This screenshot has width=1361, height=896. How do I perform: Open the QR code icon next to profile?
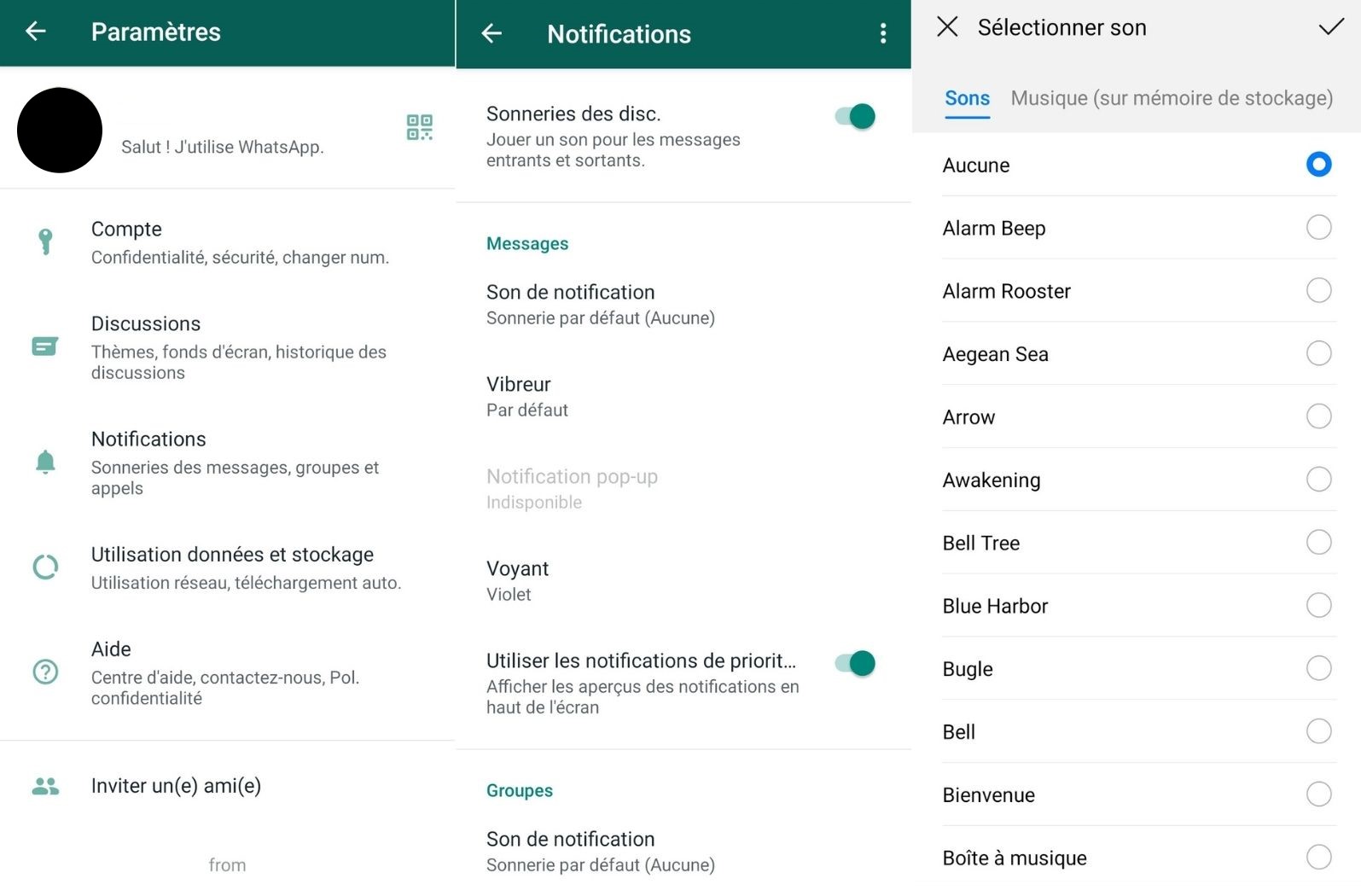click(x=419, y=127)
